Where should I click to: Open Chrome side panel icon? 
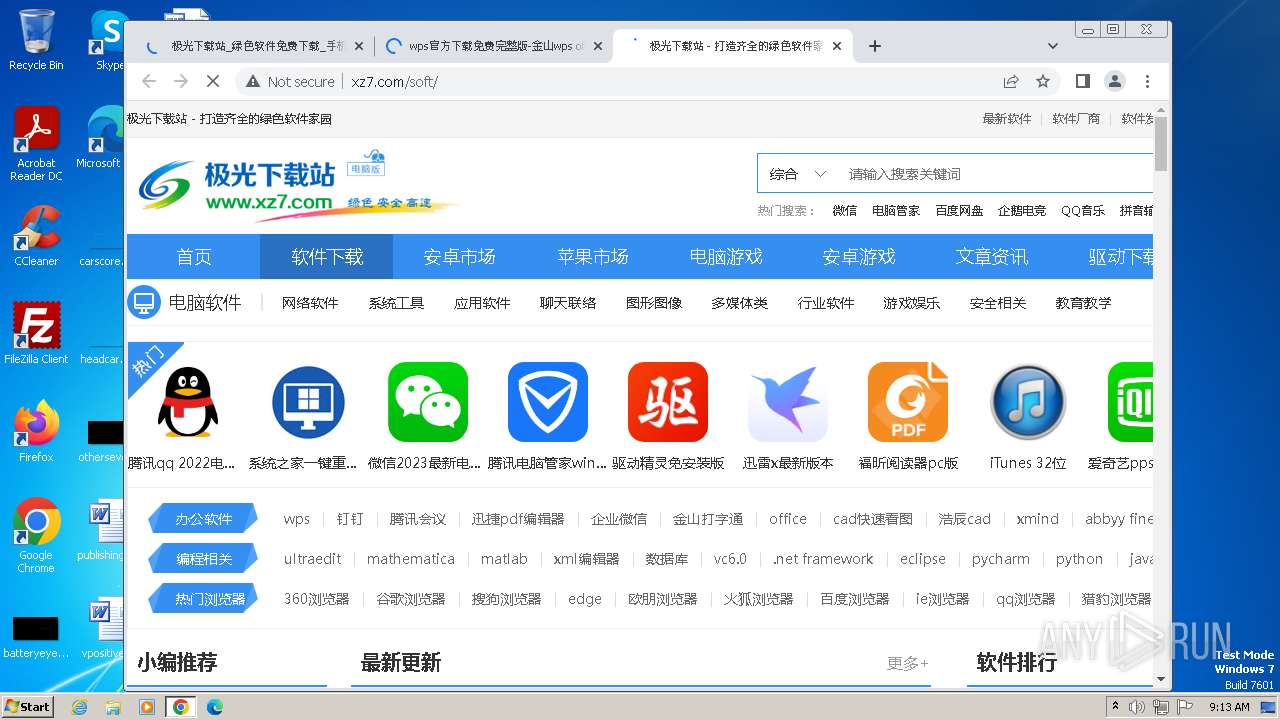pos(1082,81)
